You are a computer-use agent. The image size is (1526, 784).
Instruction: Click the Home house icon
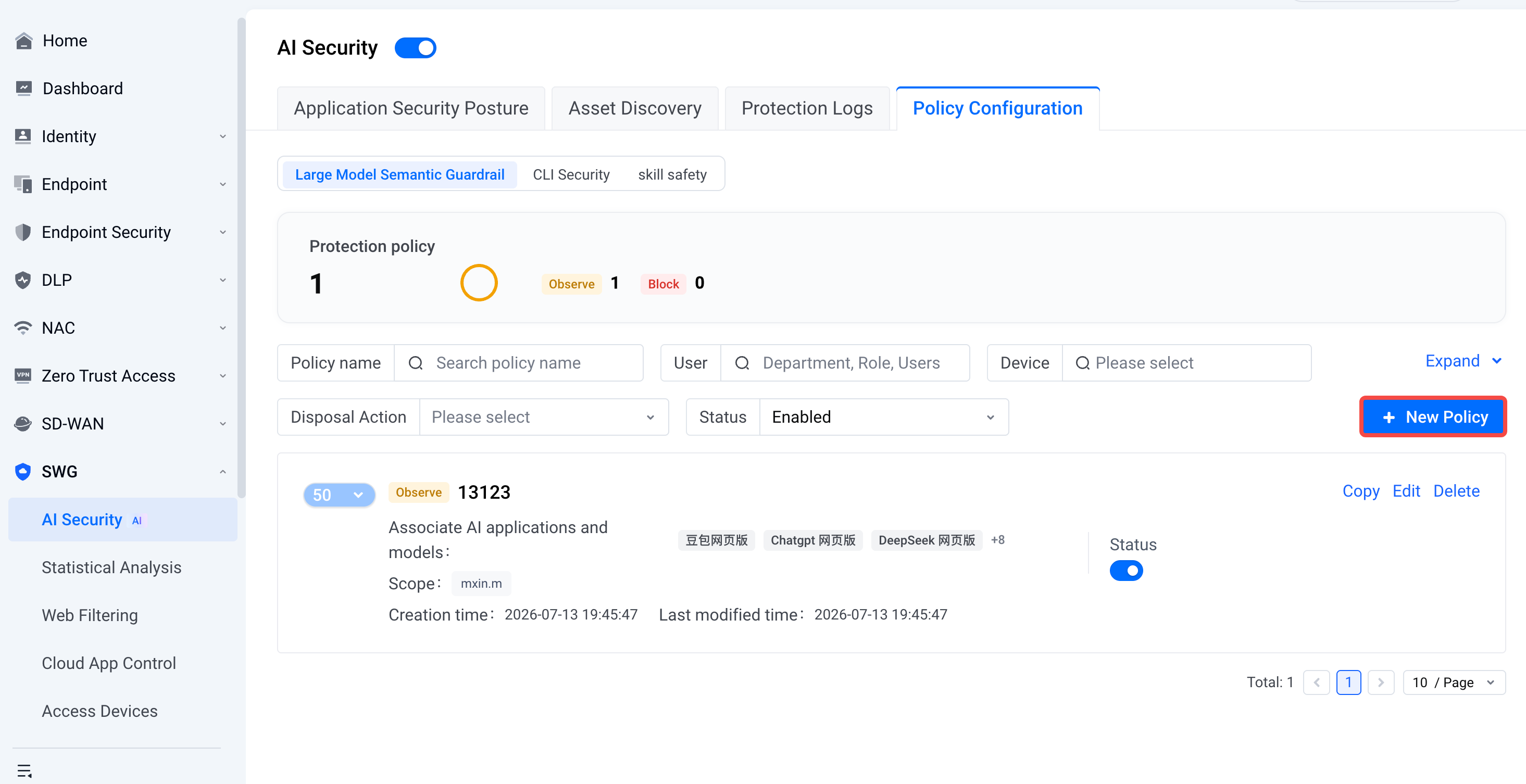23,41
